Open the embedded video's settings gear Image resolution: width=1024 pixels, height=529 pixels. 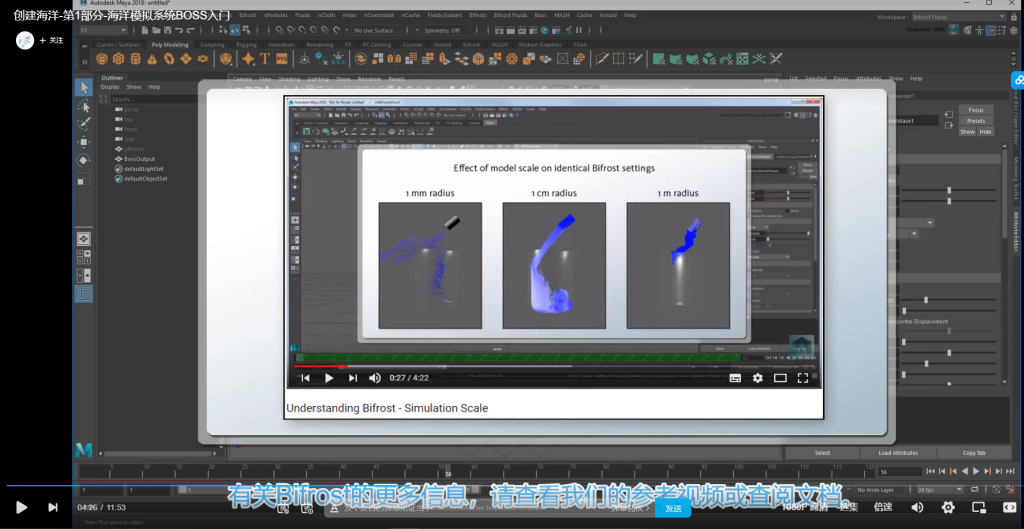(758, 377)
